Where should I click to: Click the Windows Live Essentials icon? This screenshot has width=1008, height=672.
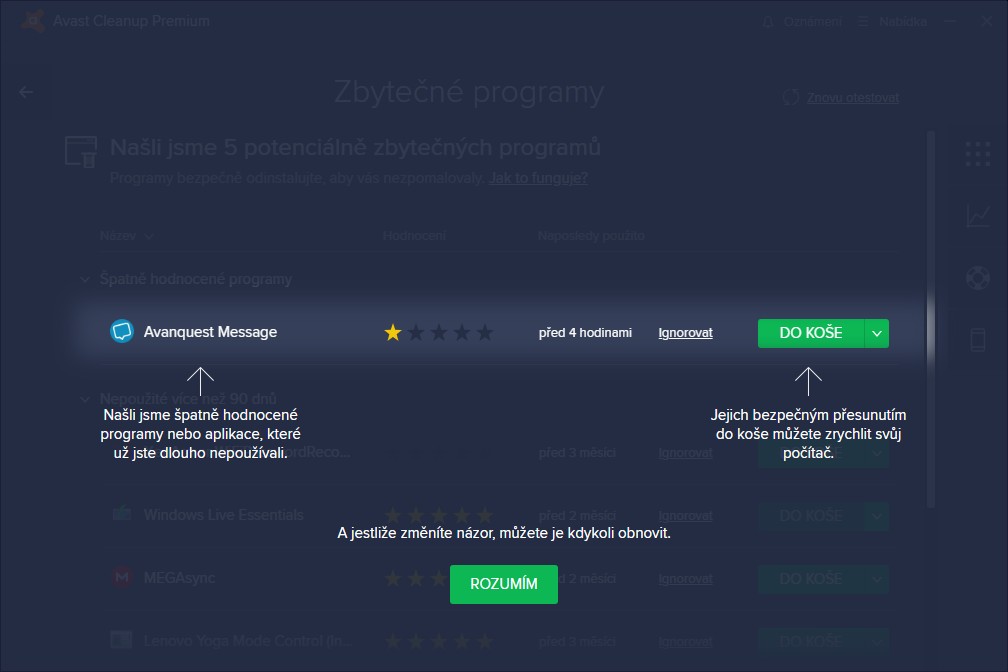coord(122,514)
